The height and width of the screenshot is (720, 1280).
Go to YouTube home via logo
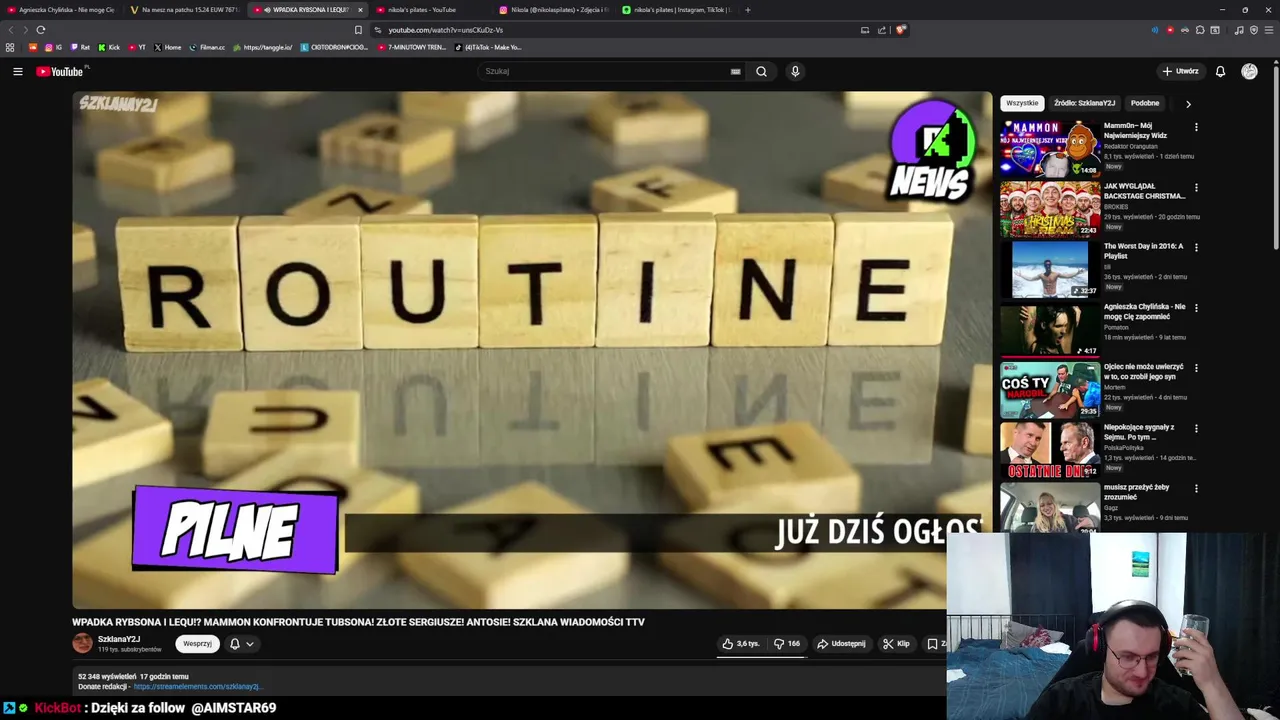60,71
